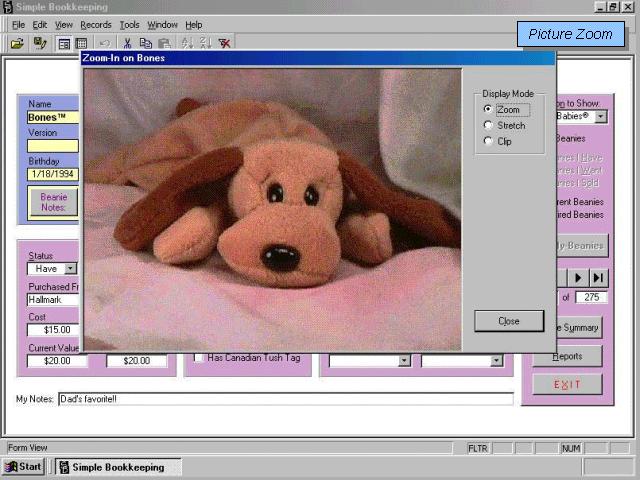Viewport: 640px width, 480px height.
Task: Click the Form View toolbar icon
Action: 64,43
